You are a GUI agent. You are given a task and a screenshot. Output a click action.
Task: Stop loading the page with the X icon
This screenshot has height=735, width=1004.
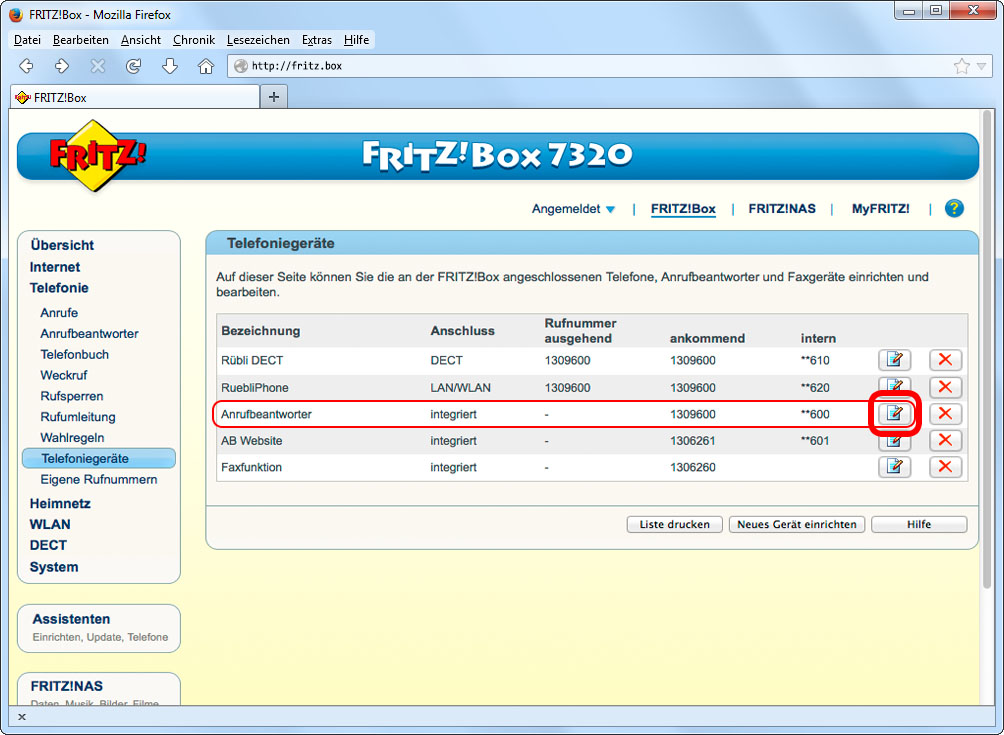tap(97, 65)
